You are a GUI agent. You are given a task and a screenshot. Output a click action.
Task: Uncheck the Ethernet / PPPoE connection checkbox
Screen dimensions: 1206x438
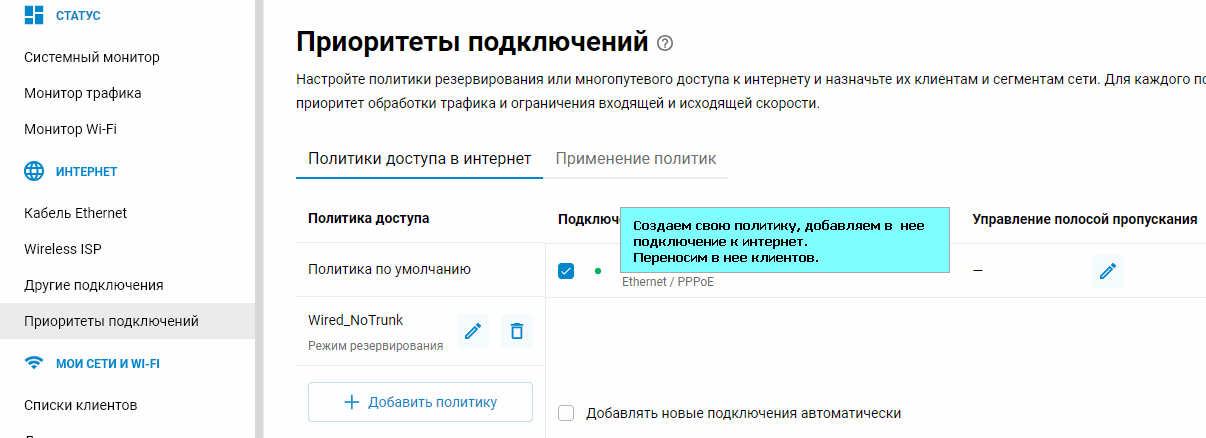click(566, 271)
